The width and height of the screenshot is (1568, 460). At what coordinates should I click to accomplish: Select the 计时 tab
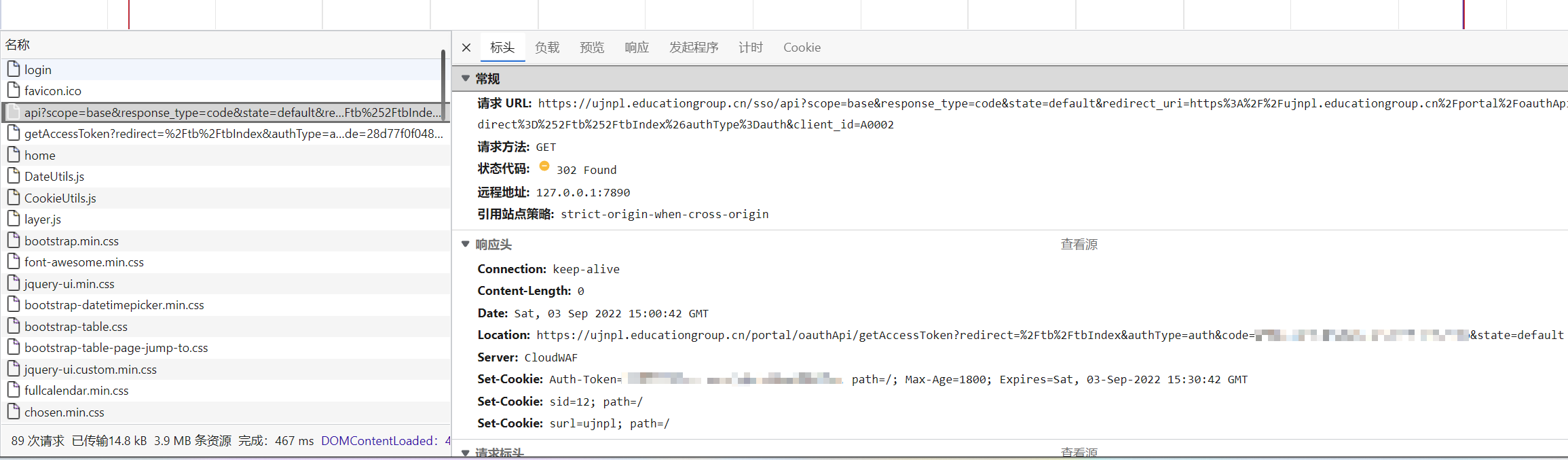click(750, 48)
